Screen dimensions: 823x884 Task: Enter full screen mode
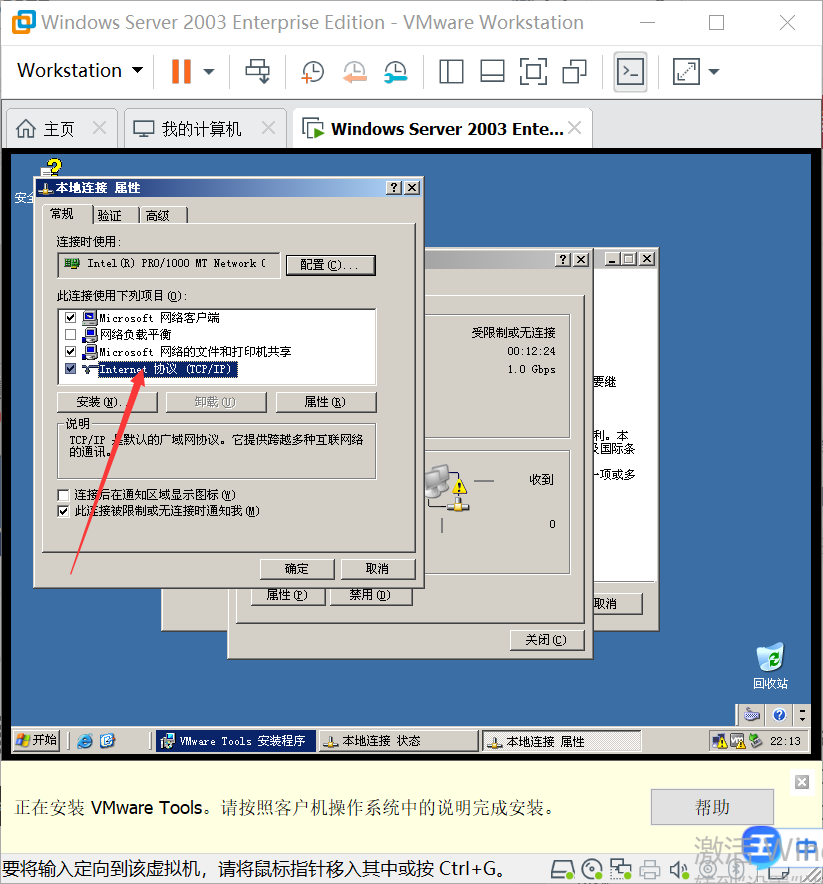pos(532,71)
